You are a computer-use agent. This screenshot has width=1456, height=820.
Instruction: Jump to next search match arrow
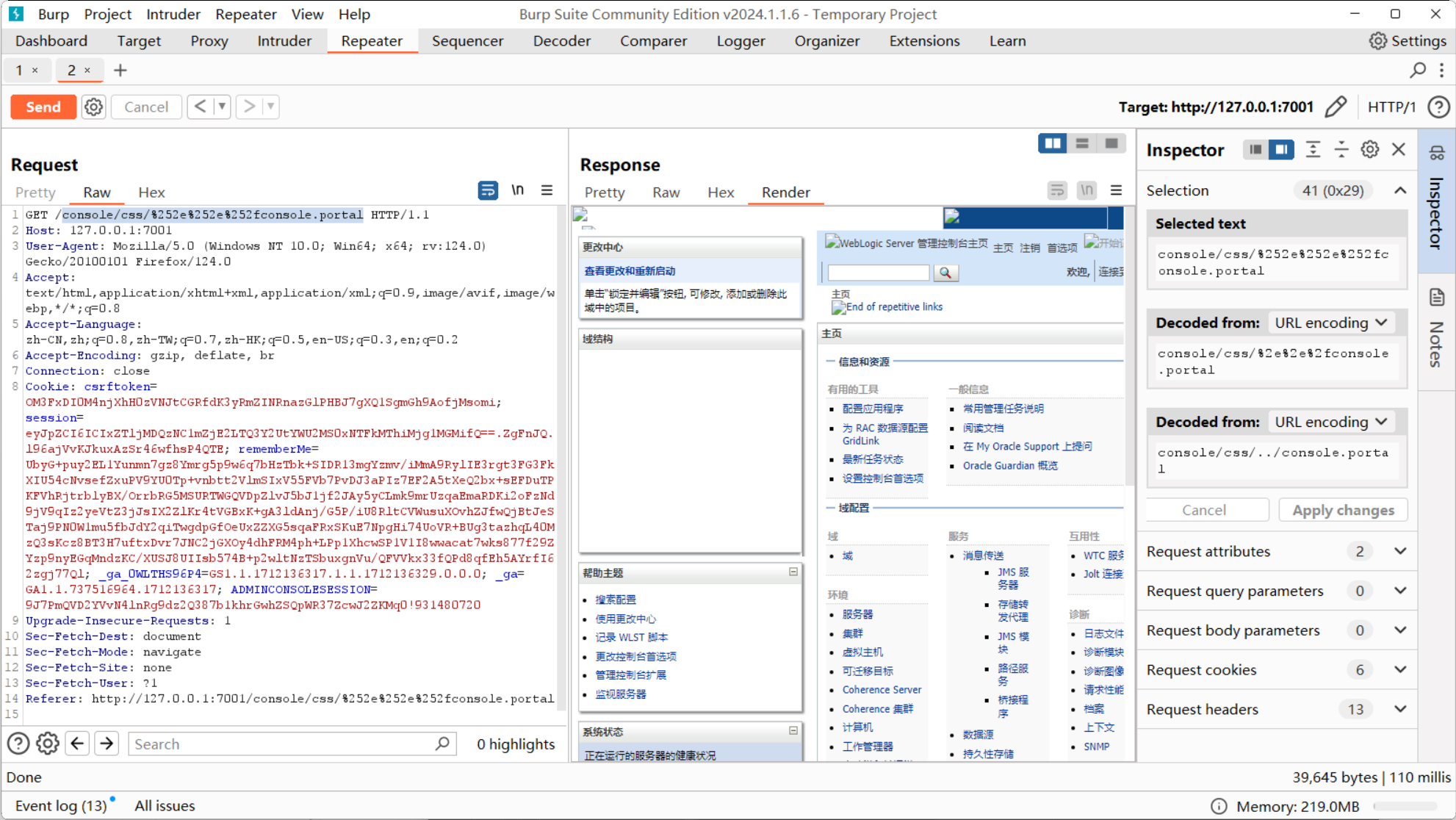click(107, 744)
